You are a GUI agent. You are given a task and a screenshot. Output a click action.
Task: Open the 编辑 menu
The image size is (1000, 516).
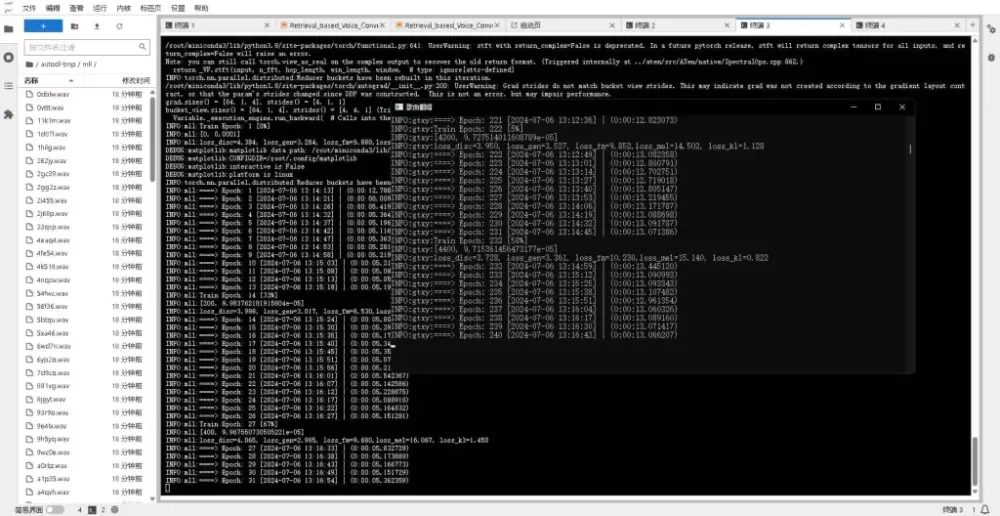52,8
